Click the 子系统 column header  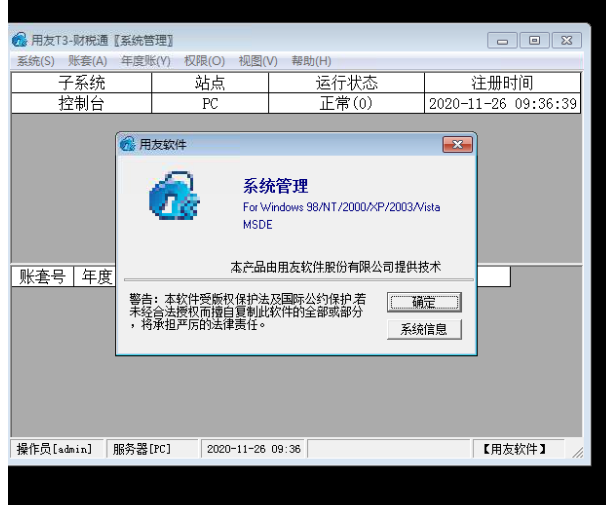tap(82, 83)
